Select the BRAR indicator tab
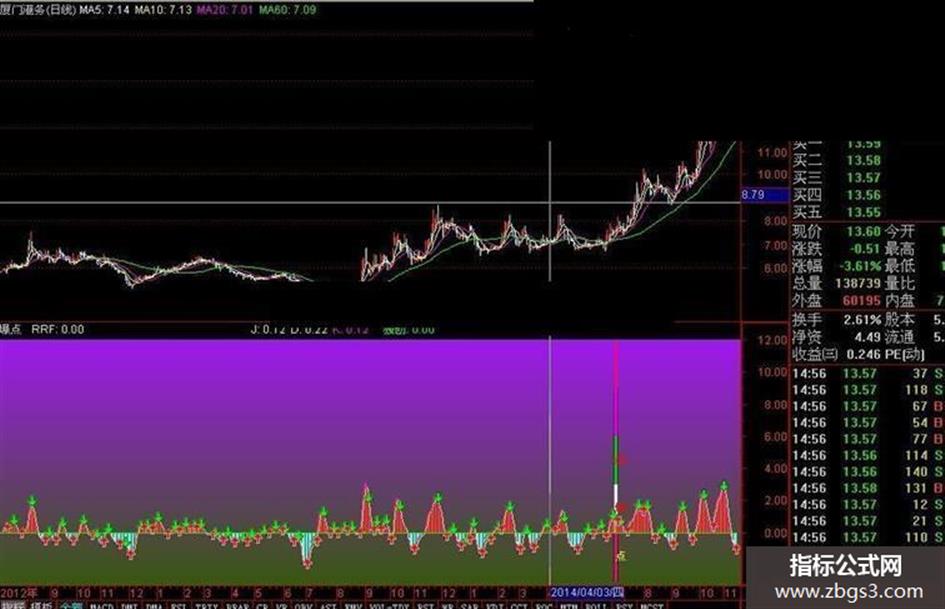Image resolution: width=945 pixels, height=609 pixels. [237, 605]
